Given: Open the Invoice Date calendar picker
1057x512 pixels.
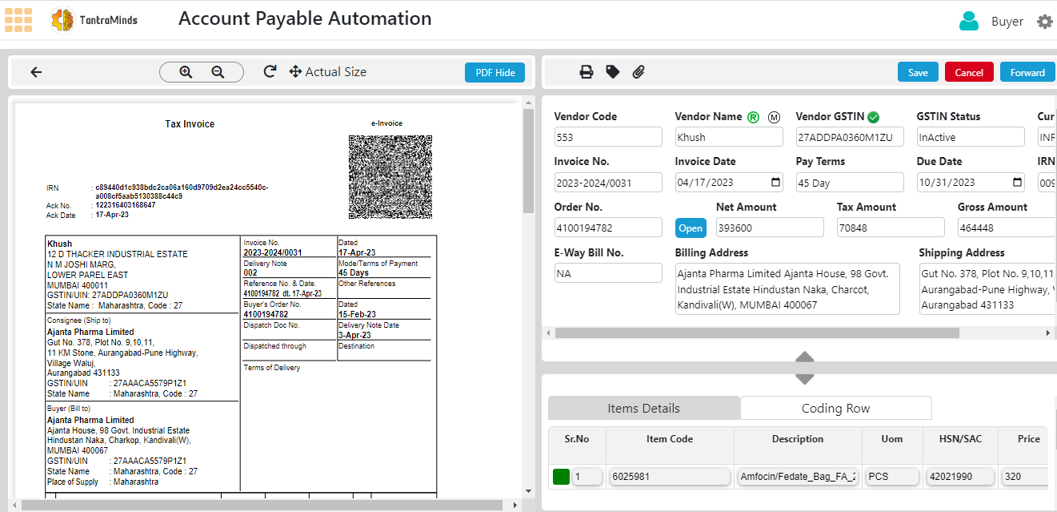Looking at the screenshot, I should 776,183.
